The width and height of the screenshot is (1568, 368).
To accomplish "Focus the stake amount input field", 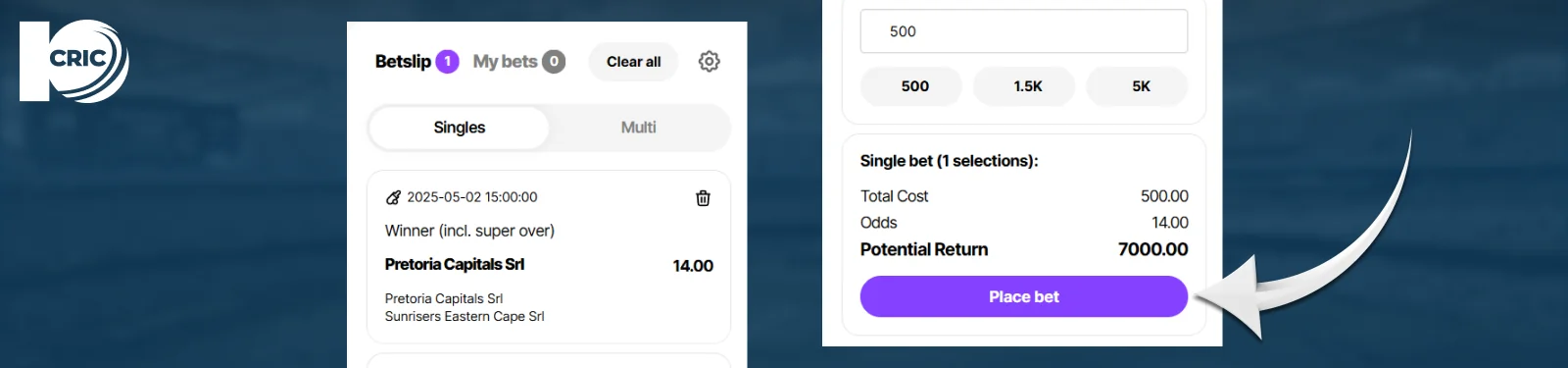I will (1024, 31).
